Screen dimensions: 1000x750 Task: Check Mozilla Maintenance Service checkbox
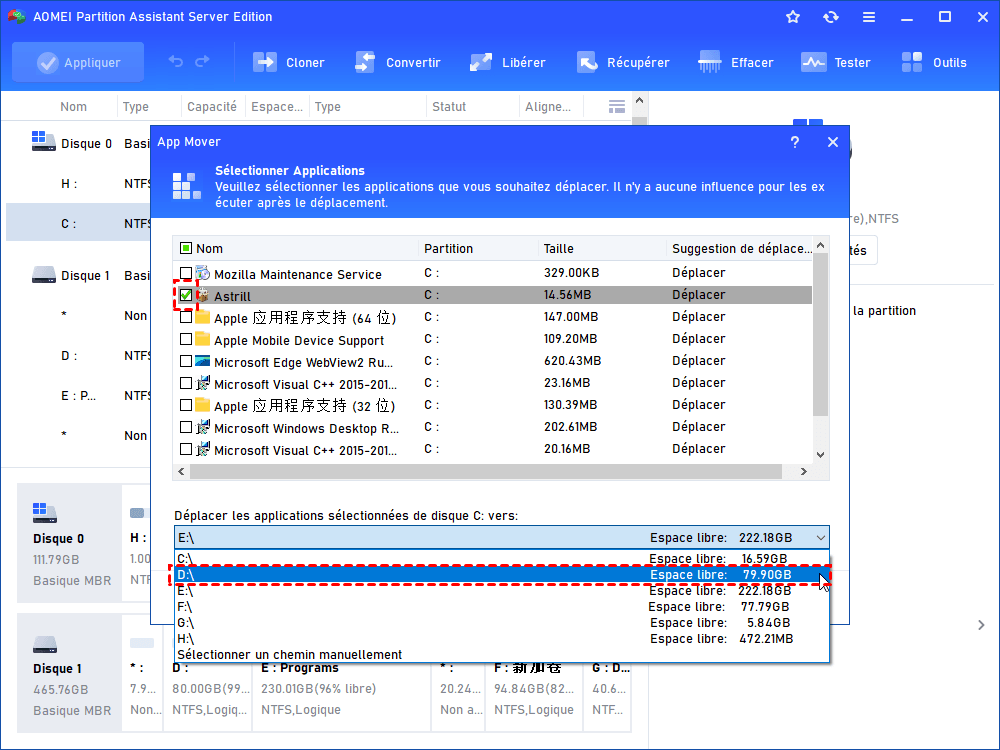(186, 273)
